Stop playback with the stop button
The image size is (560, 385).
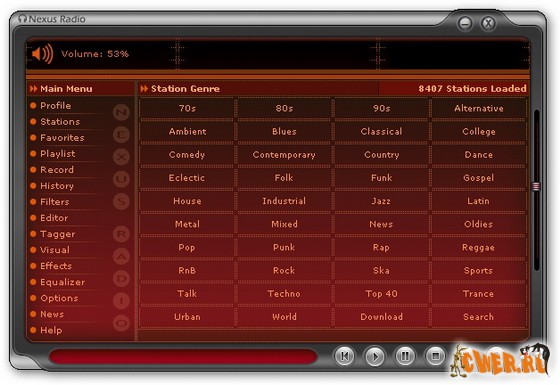[435, 356]
